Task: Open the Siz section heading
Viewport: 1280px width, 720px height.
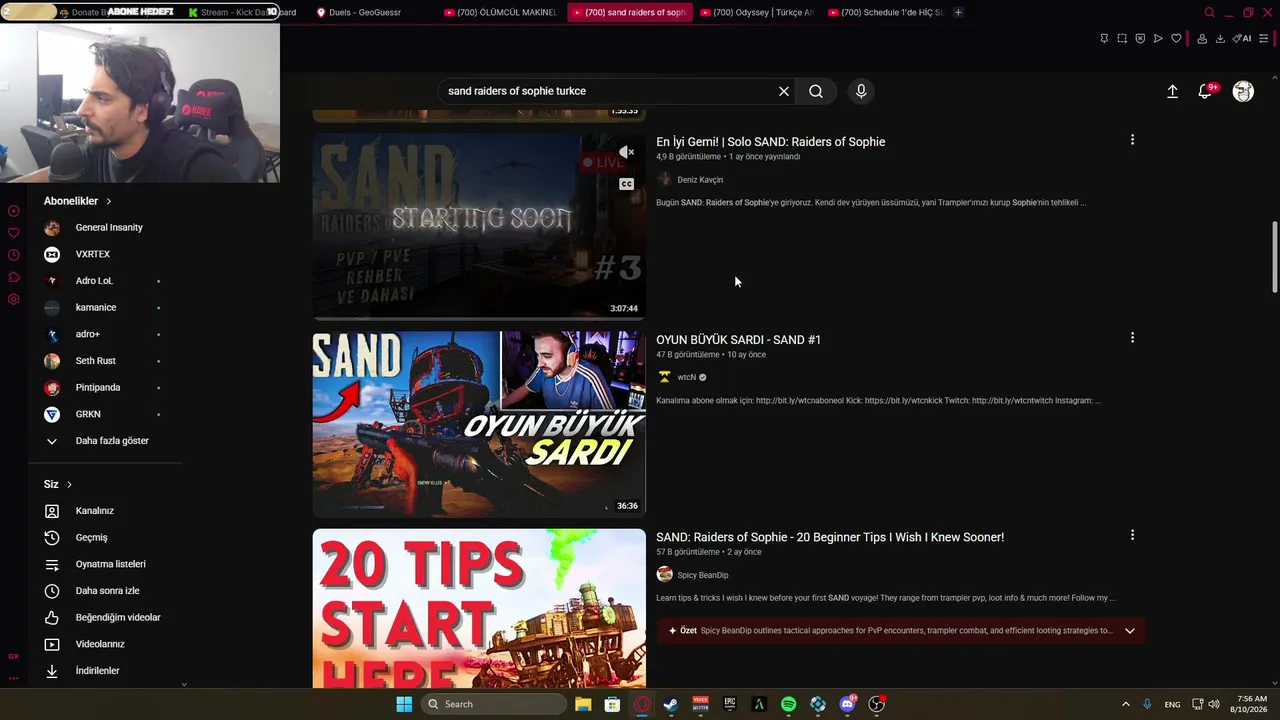Action: 58,484
